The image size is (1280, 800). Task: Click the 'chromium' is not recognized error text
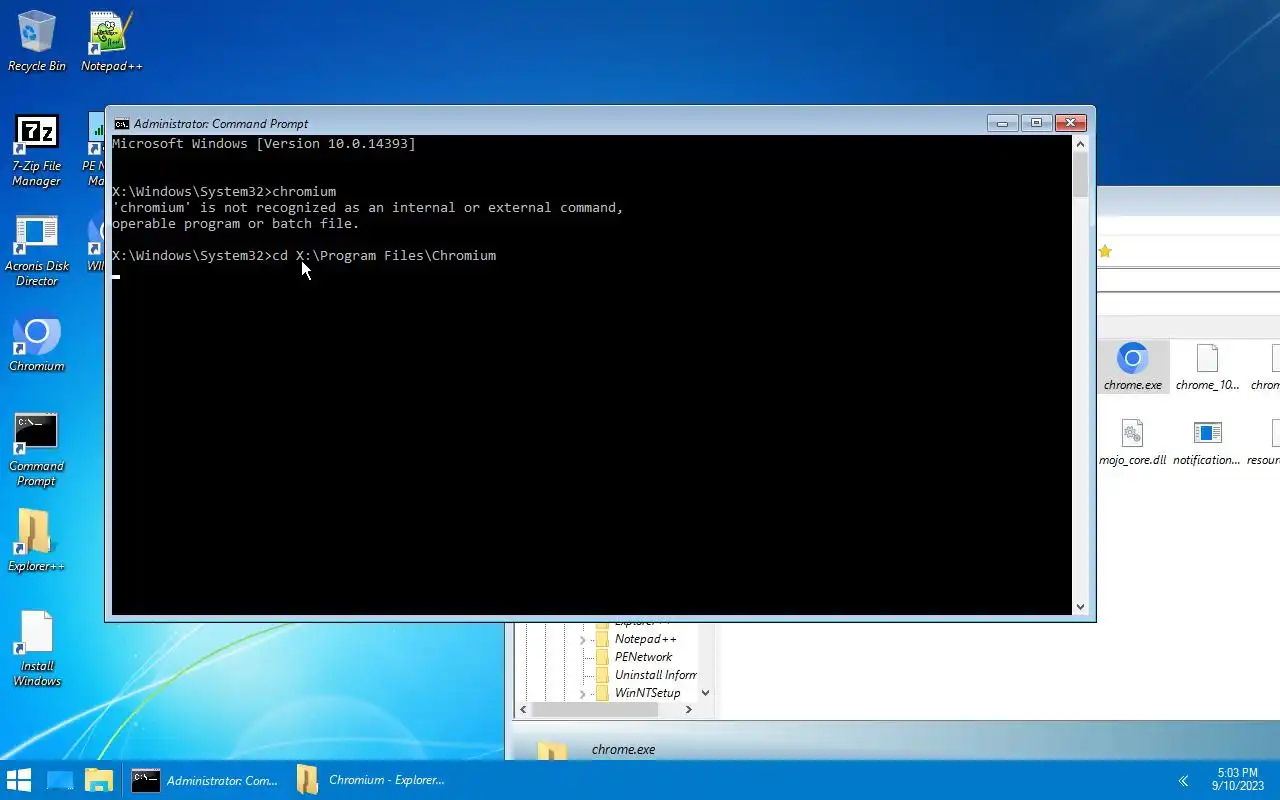(368, 208)
